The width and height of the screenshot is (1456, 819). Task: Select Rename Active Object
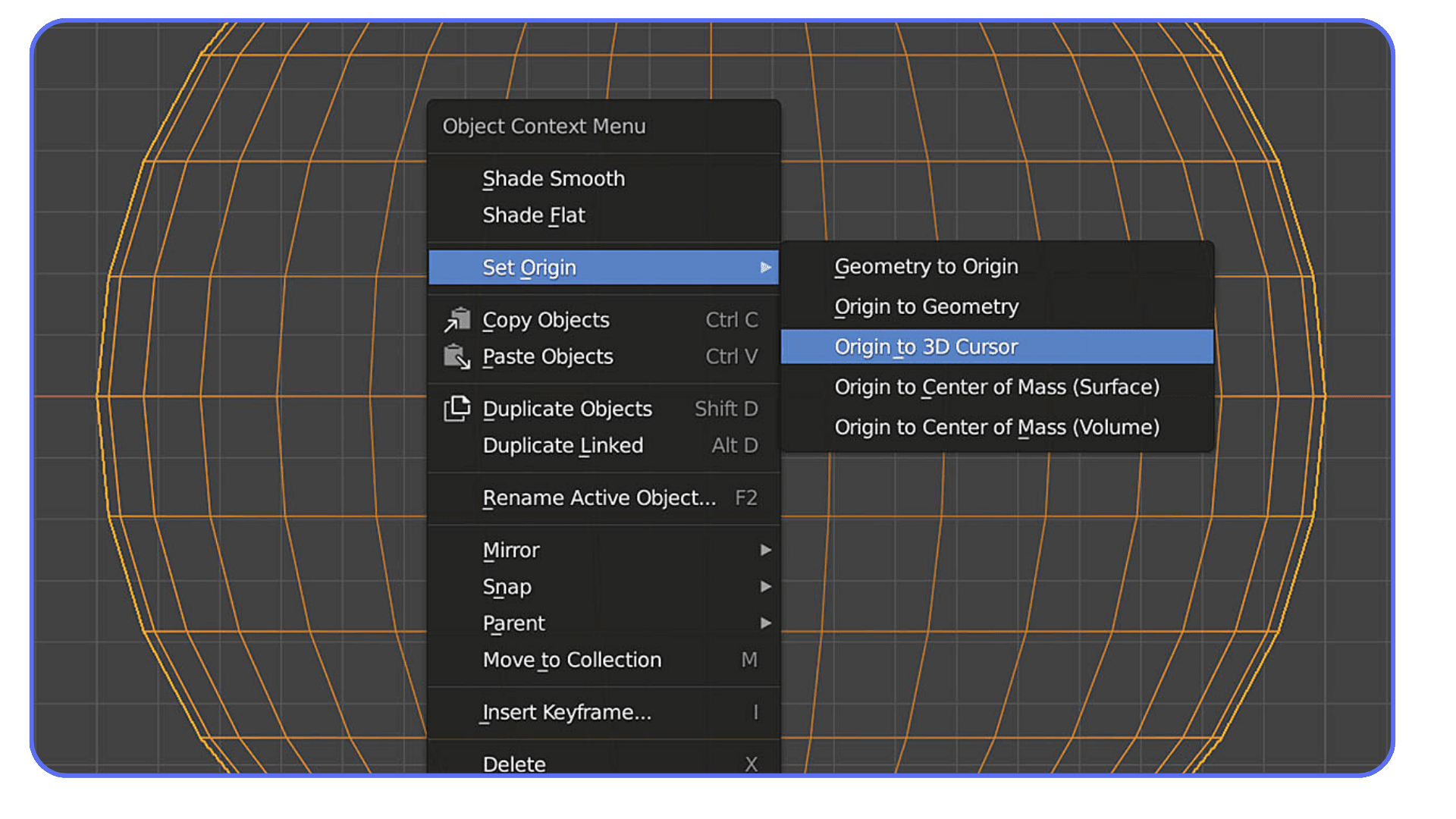[598, 497]
